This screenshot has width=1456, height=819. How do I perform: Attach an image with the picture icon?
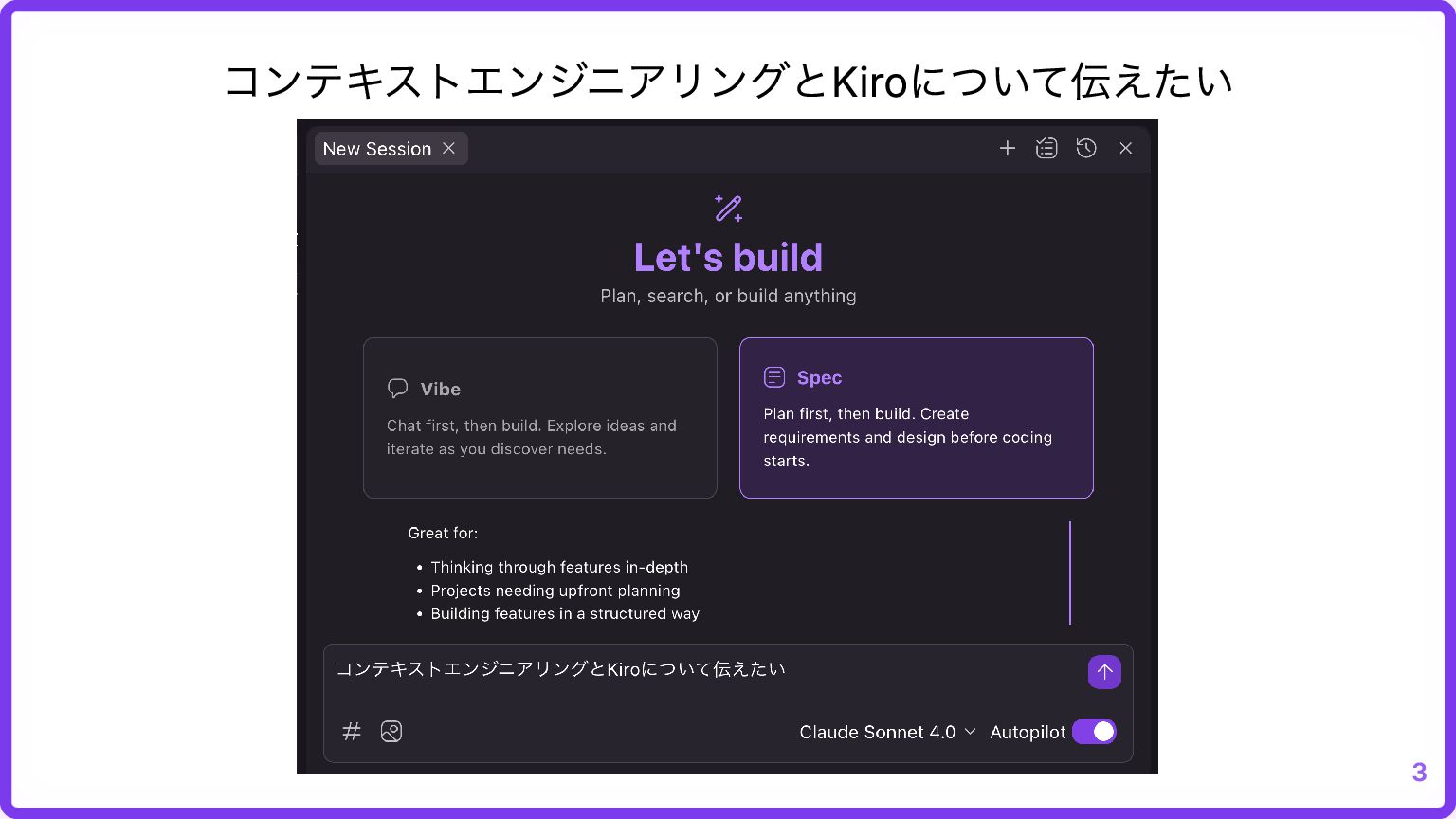391,732
